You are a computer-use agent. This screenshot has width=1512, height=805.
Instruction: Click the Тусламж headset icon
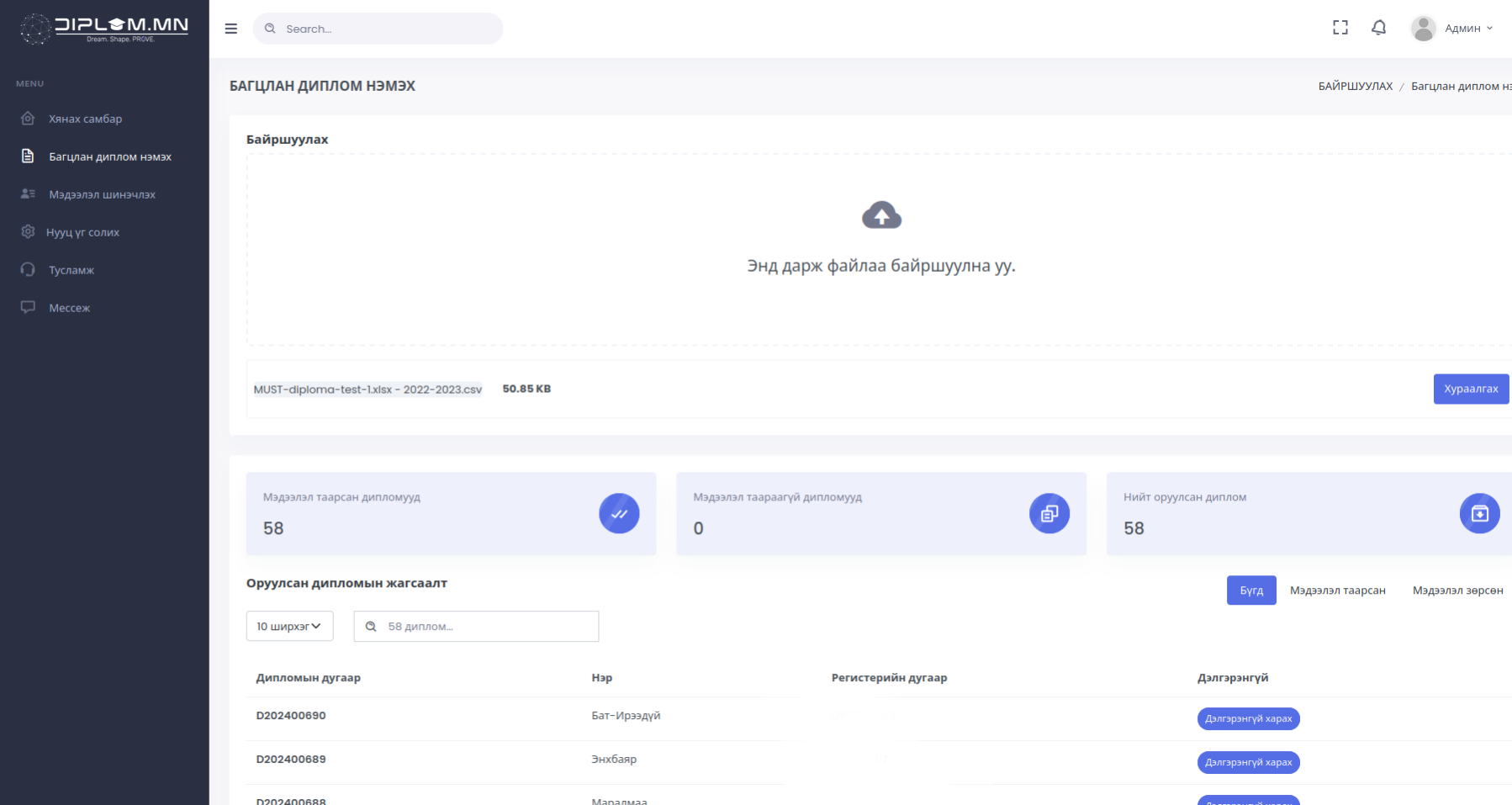[28, 269]
